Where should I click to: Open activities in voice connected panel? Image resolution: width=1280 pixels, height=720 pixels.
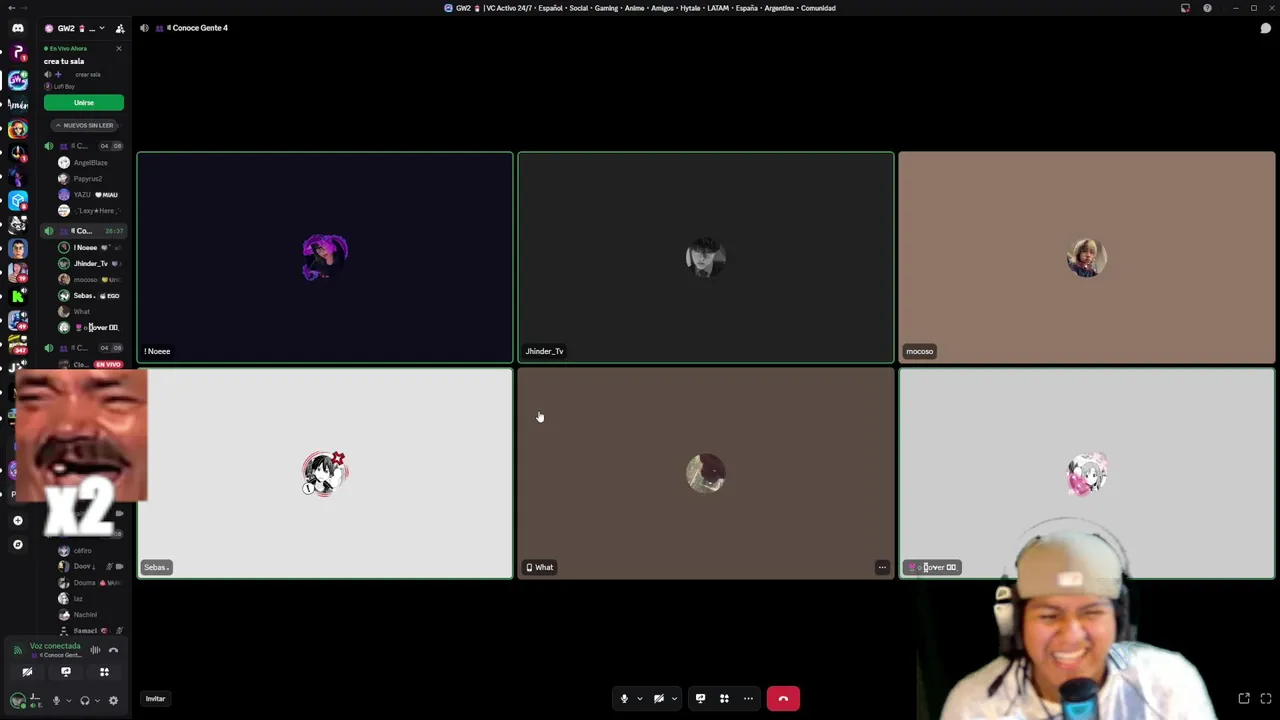[x=104, y=672]
